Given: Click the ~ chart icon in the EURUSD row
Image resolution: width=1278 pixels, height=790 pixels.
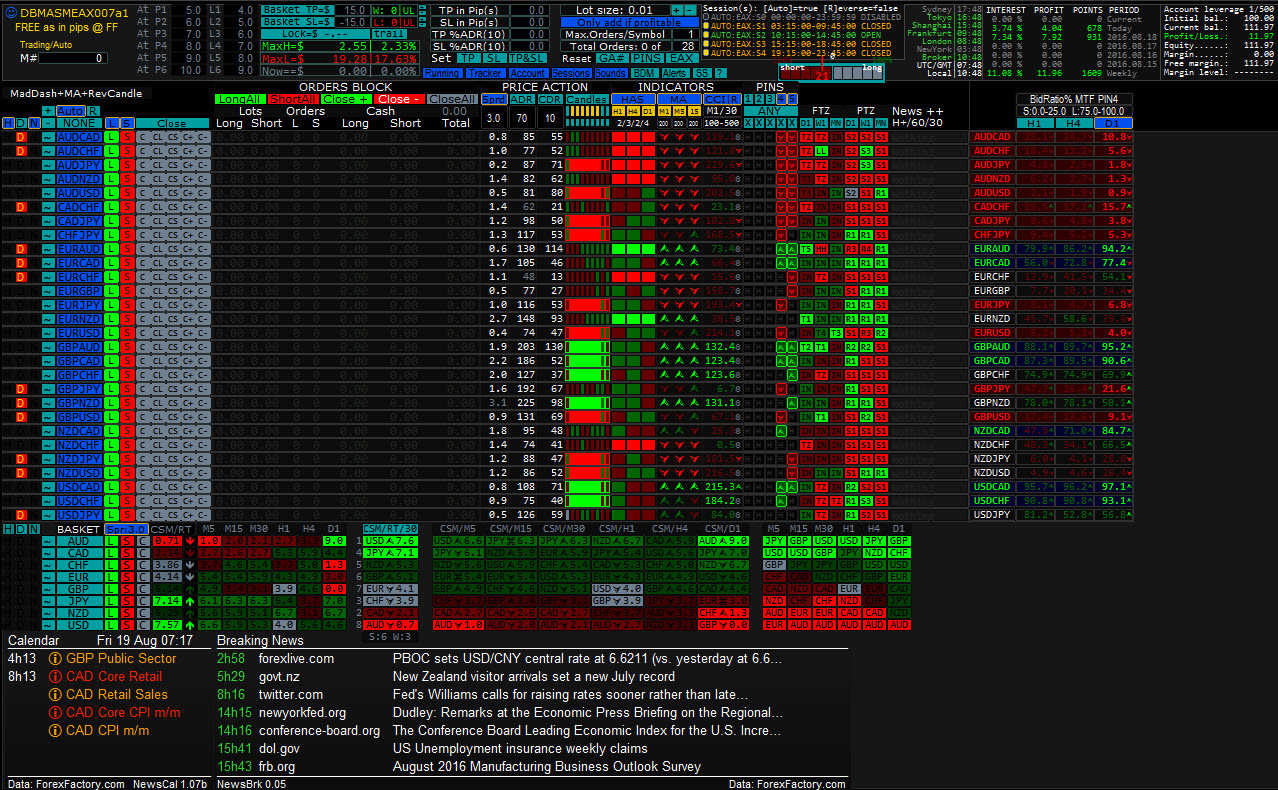Looking at the screenshot, I should 47,333.
